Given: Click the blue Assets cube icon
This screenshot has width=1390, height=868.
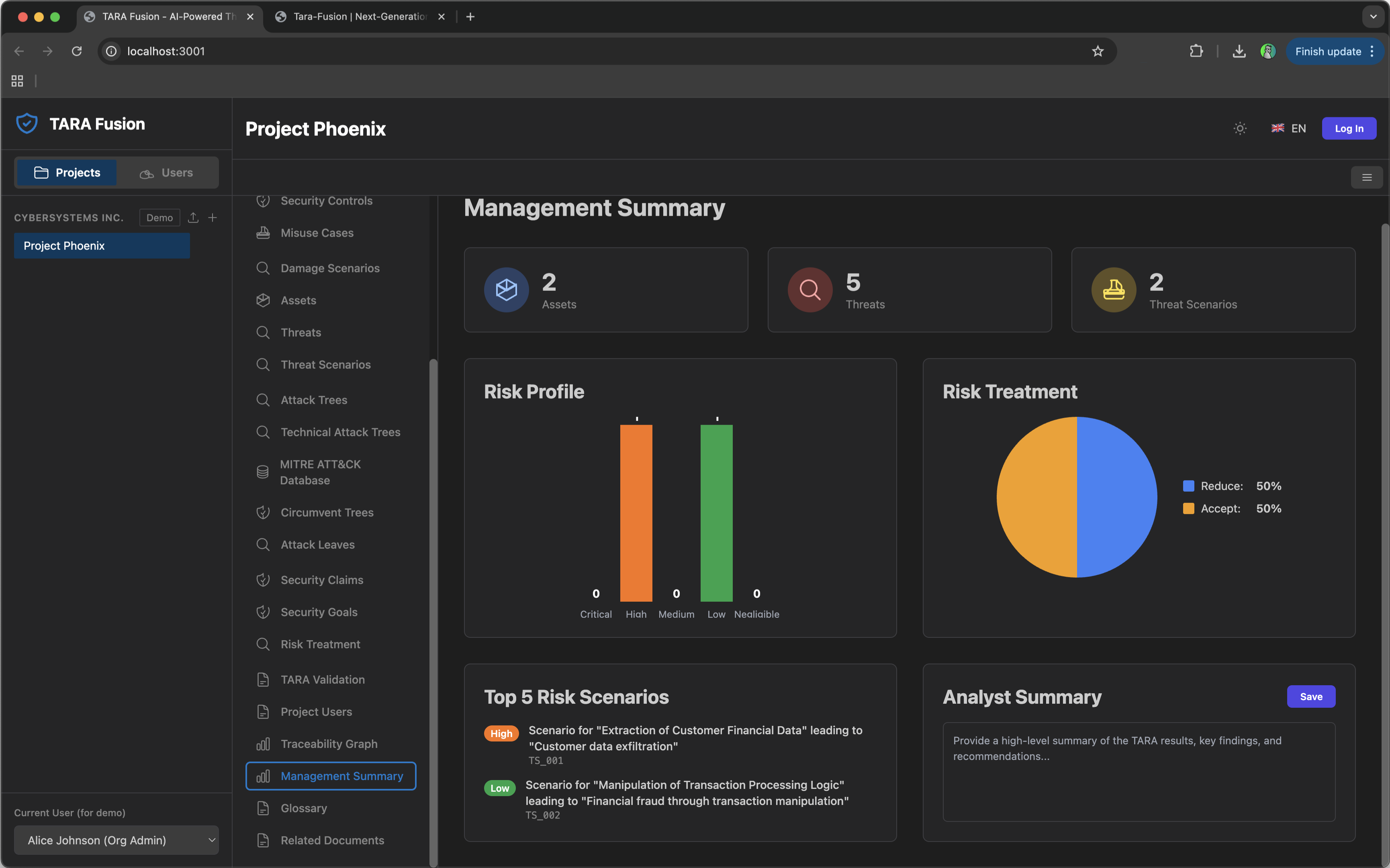Looking at the screenshot, I should (506, 290).
